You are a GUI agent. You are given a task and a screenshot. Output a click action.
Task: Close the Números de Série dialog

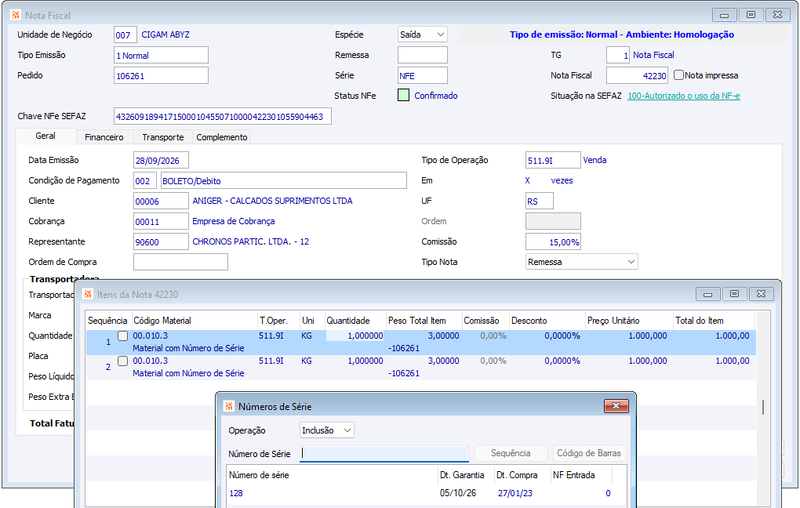616,406
